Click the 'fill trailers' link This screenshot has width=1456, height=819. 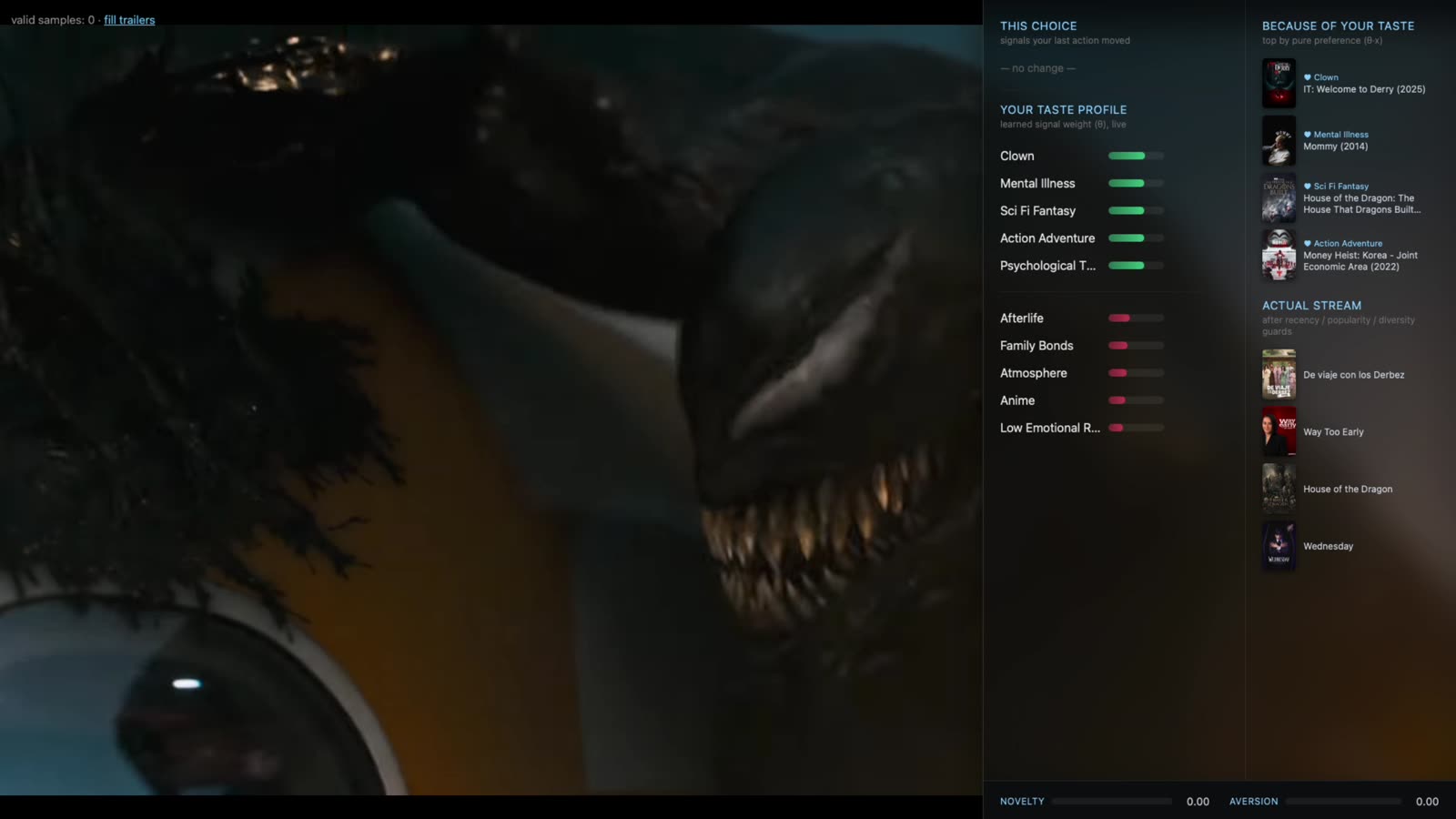[129, 20]
